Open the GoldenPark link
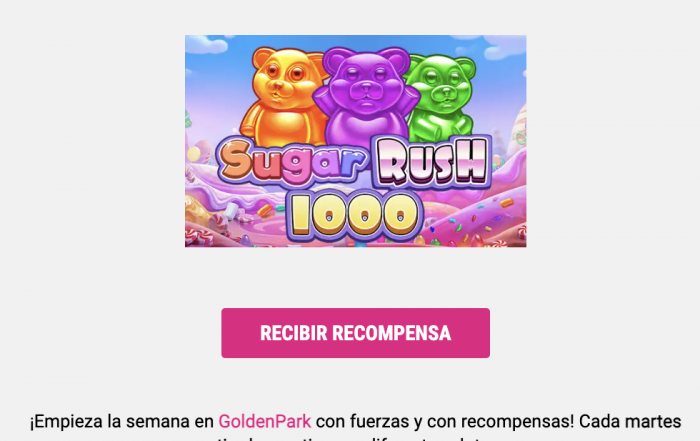Image resolution: width=700 pixels, height=441 pixels. 265,421
